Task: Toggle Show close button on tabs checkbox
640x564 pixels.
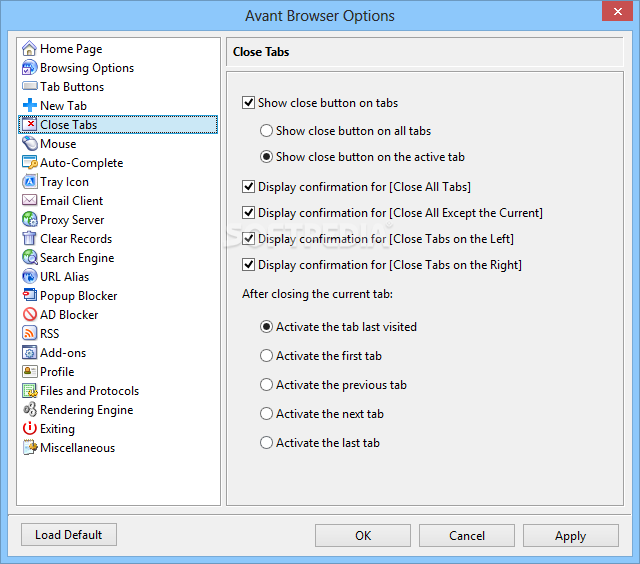Action: pos(248,102)
